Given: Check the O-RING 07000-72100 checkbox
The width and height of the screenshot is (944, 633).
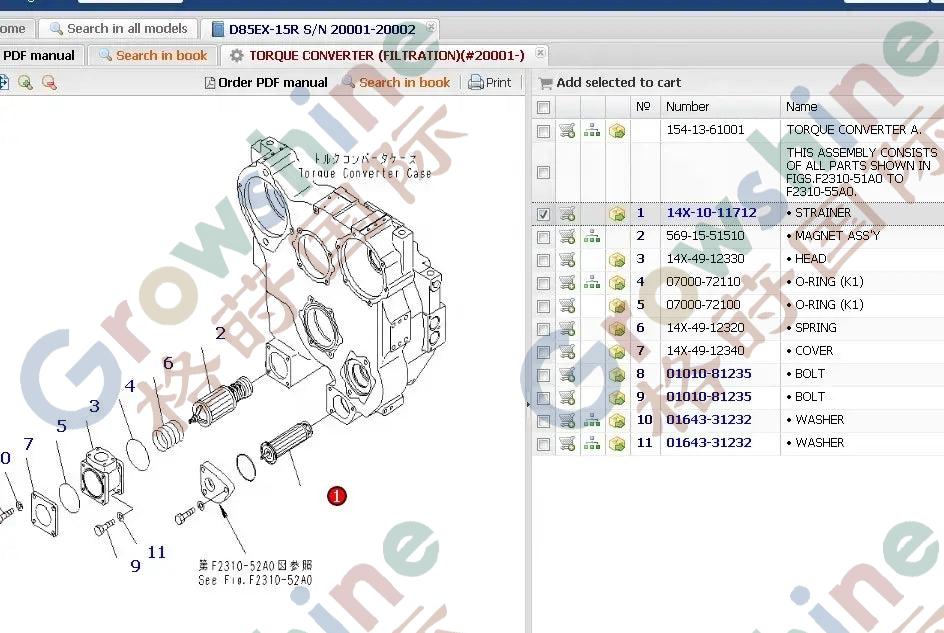Looking at the screenshot, I should 543,306.
